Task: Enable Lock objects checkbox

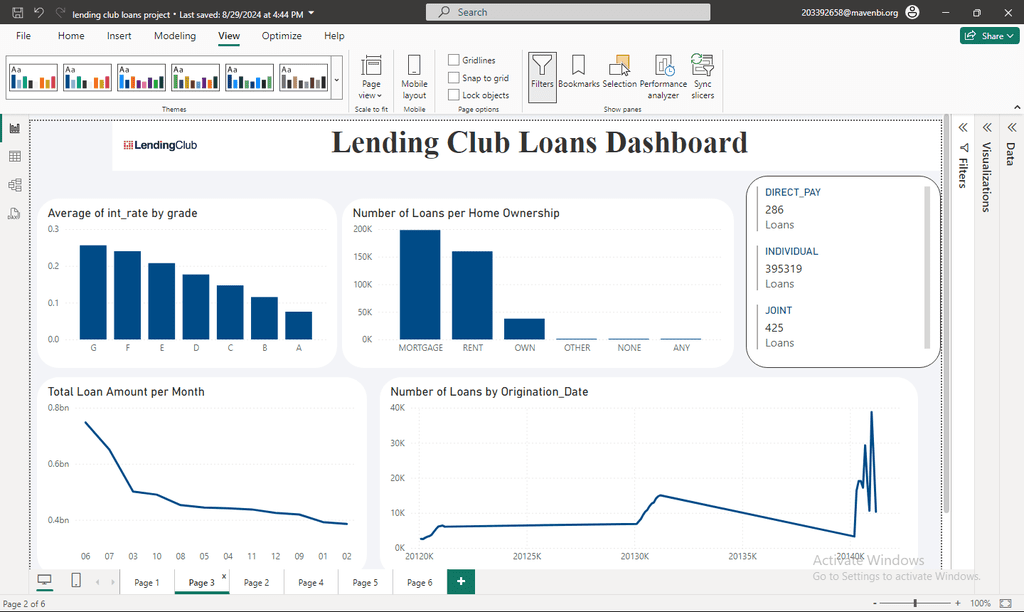Action: [x=454, y=95]
